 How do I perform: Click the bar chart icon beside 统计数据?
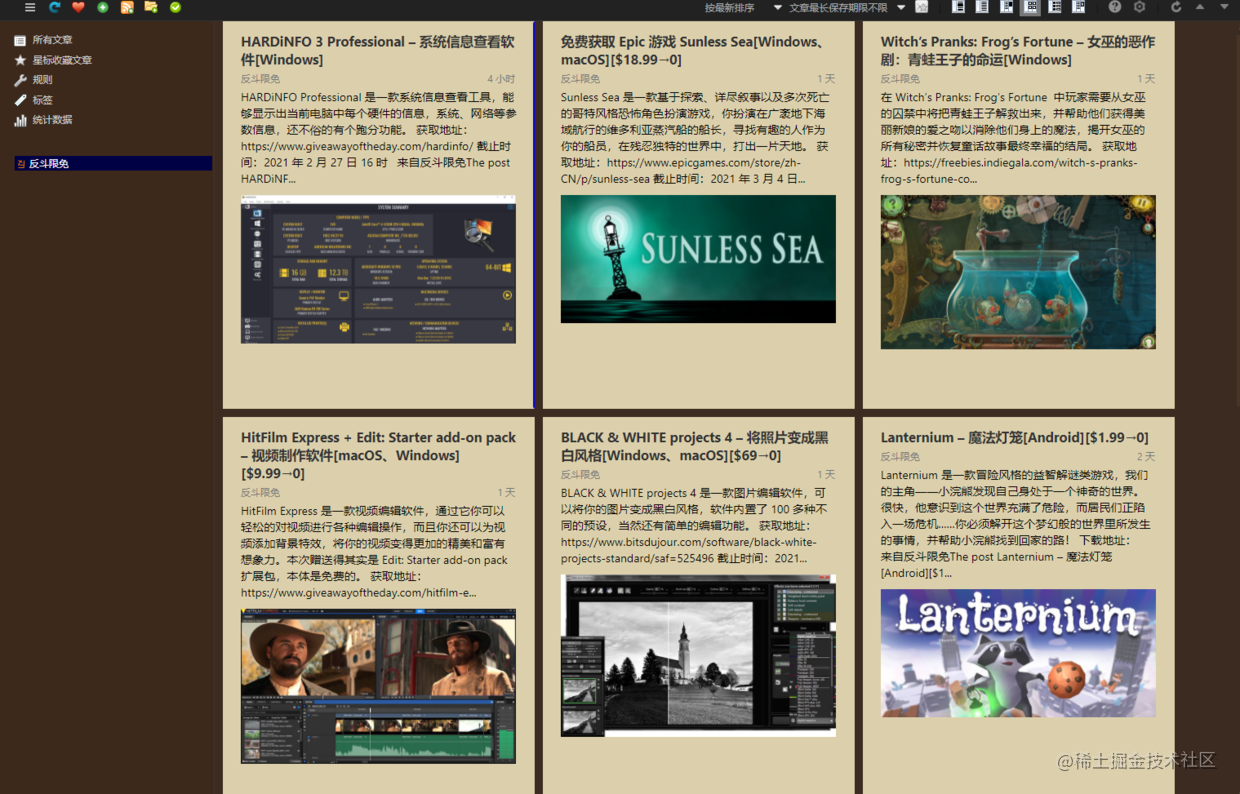[20, 120]
